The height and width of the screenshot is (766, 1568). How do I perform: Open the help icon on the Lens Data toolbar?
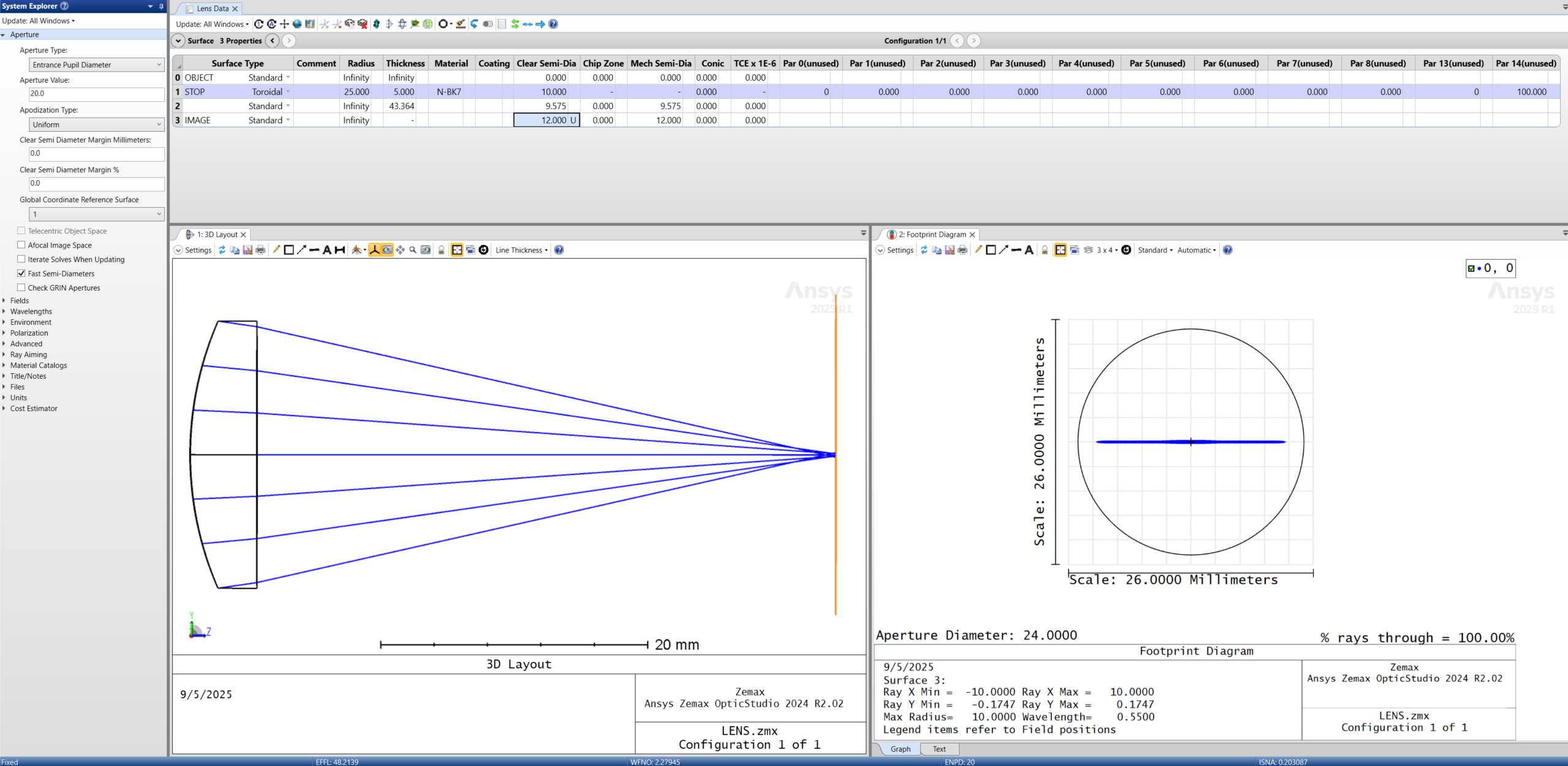pyautogui.click(x=552, y=24)
